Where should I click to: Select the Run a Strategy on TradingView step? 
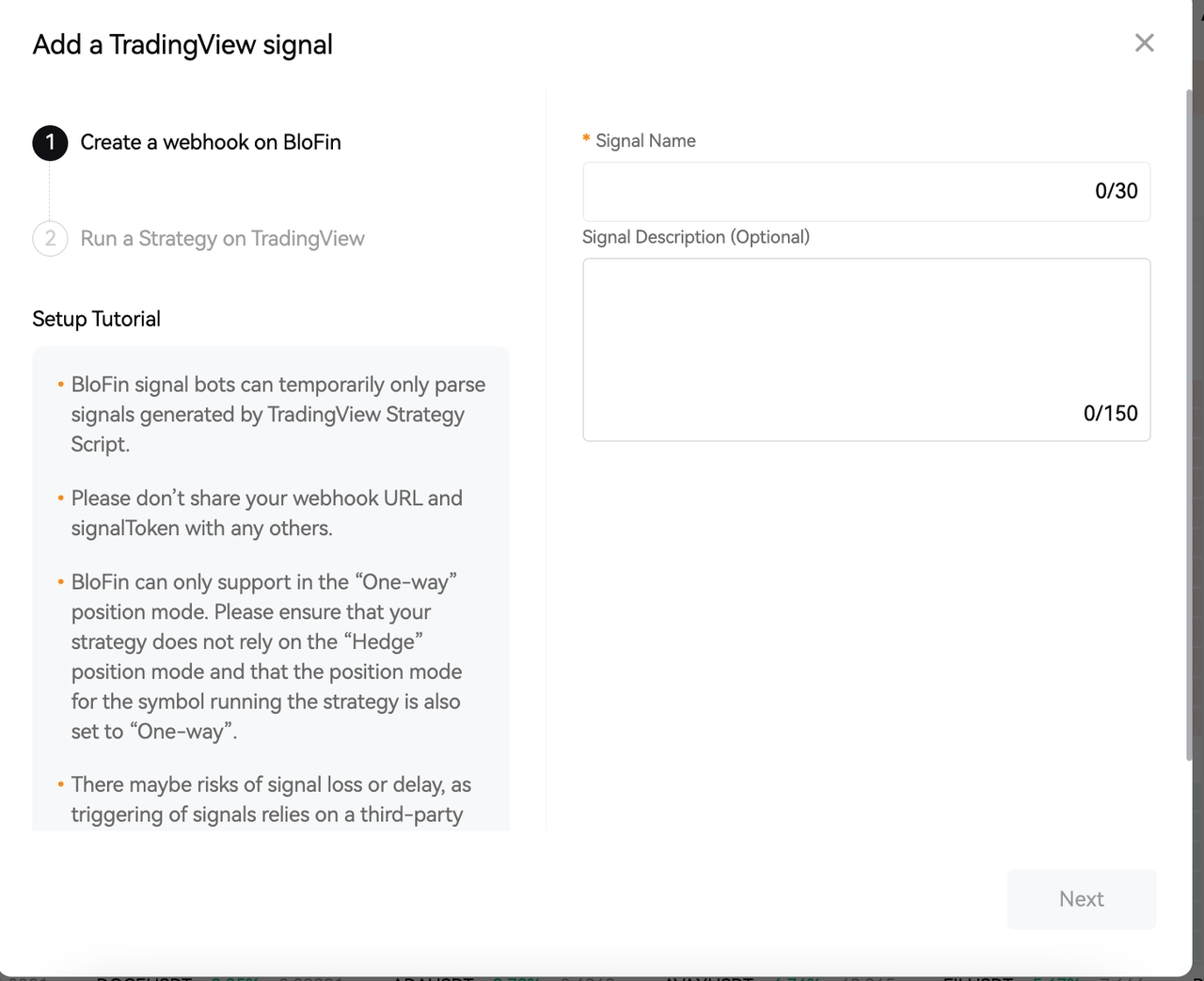[222, 239]
